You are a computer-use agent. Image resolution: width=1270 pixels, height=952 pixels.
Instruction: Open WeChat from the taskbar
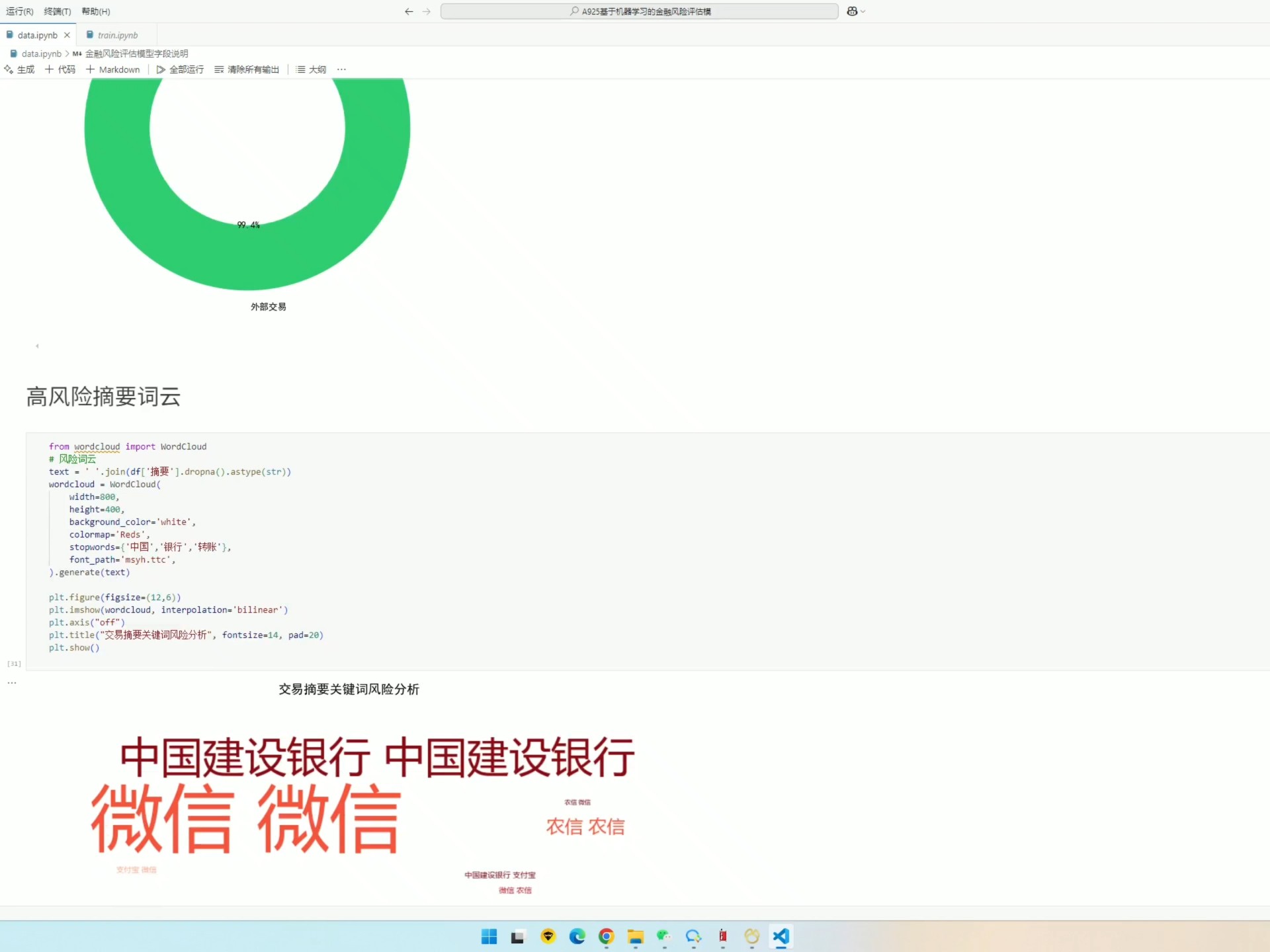pos(664,937)
